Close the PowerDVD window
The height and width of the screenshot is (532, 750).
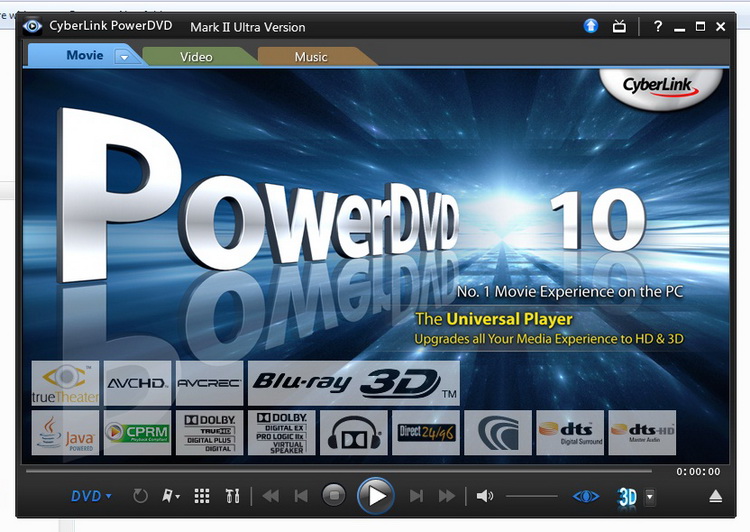pyautogui.click(x=720, y=26)
